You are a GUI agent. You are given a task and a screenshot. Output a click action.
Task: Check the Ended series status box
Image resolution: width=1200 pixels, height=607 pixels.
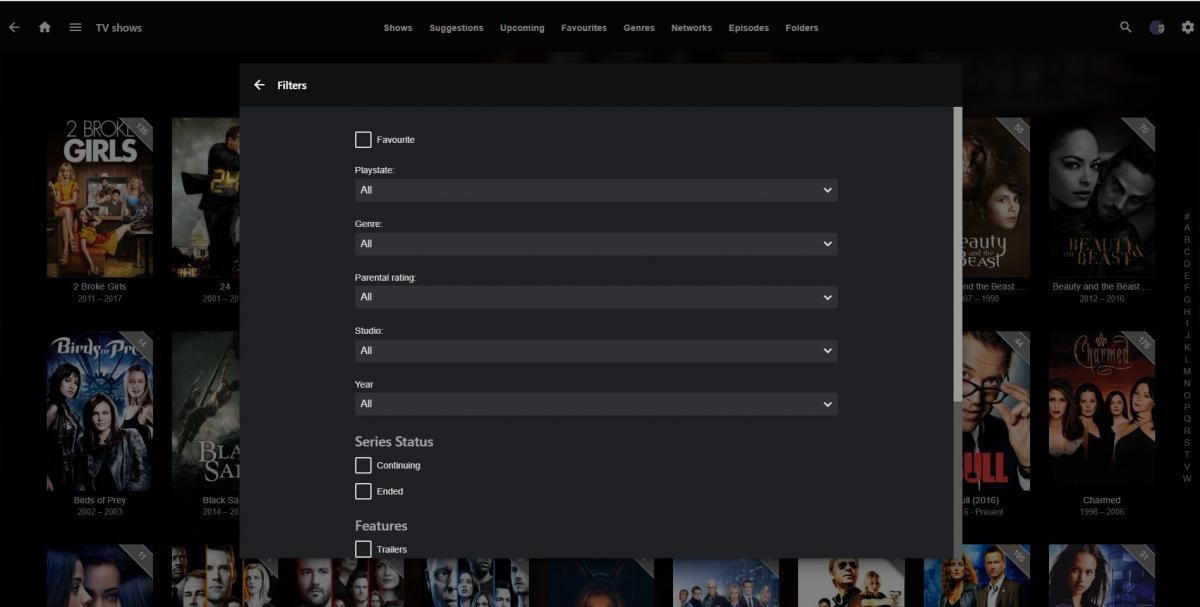(x=363, y=491)
